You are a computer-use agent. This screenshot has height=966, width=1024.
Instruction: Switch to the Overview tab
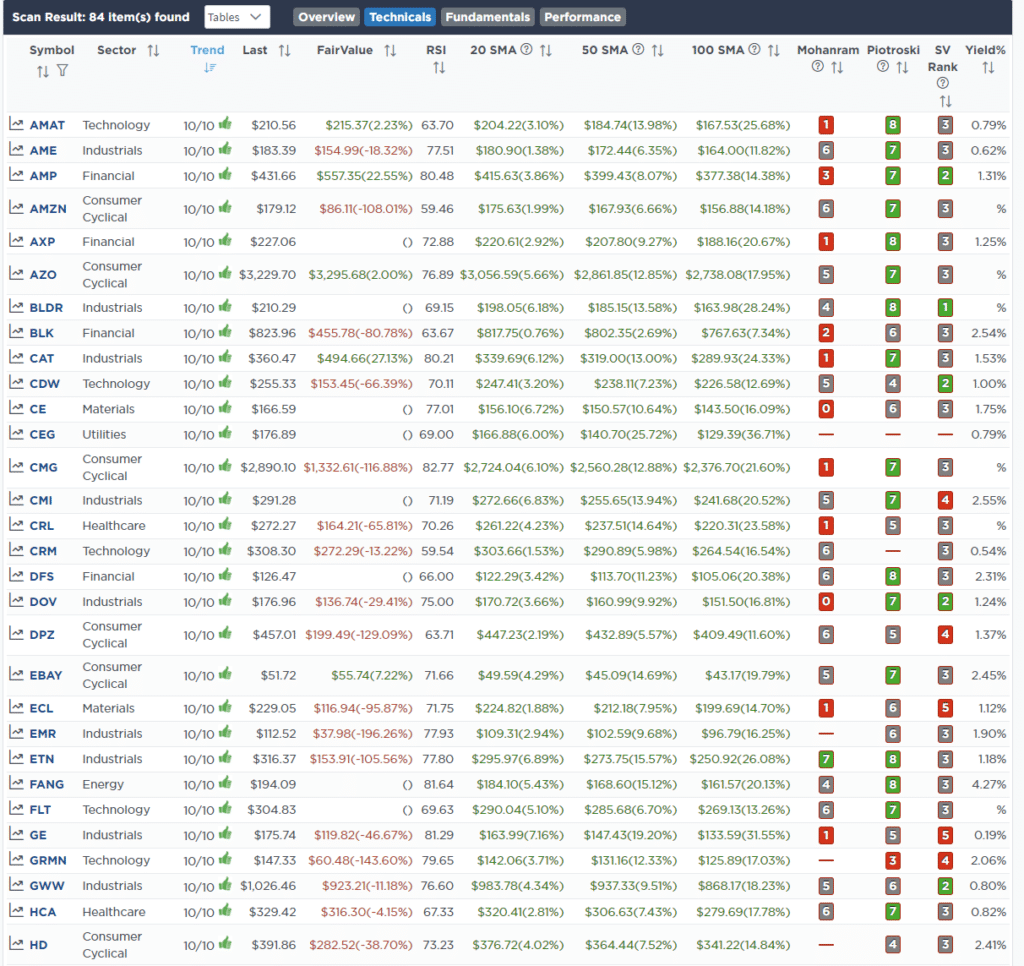(x=327, y=17)
